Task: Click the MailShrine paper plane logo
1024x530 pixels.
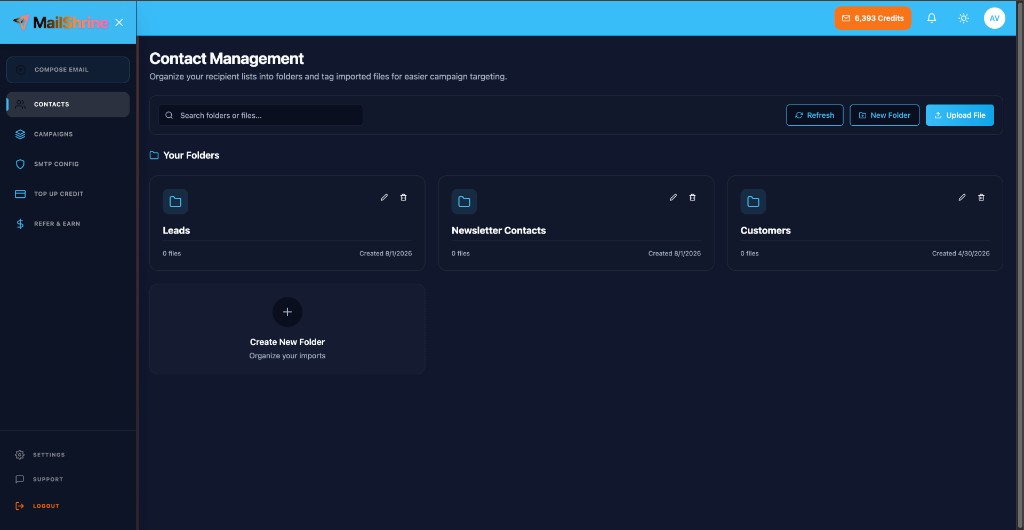Action: coord(21,22)
